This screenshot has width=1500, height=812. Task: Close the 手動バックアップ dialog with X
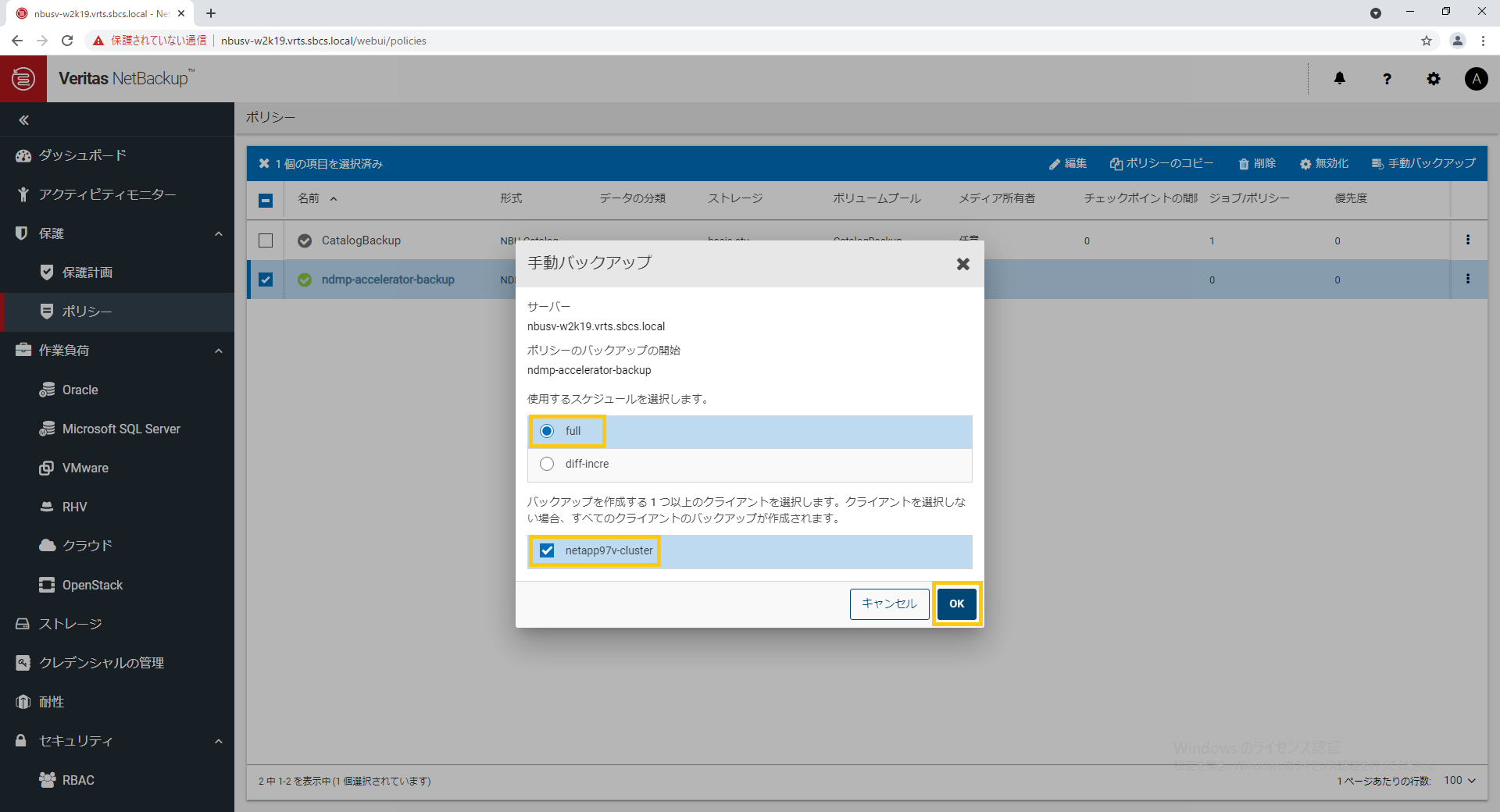point(963,264)
